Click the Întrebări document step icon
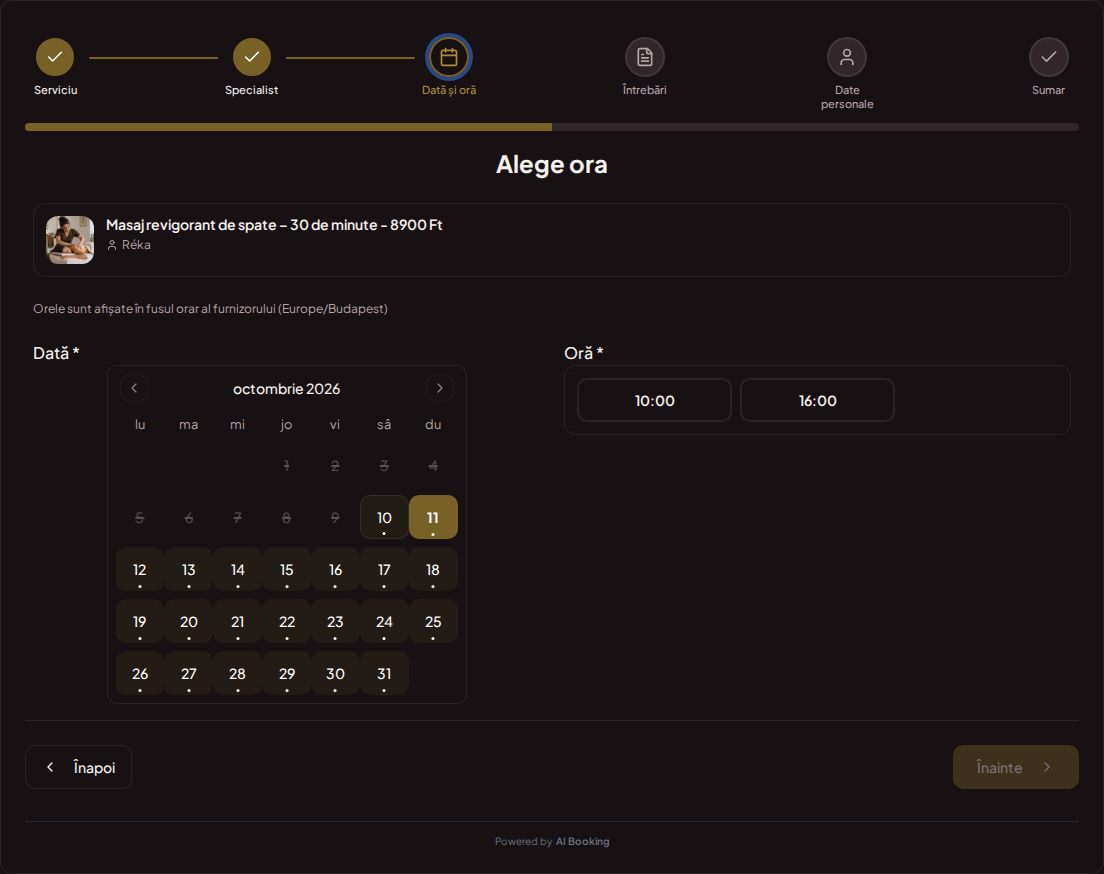 pyautogui.click(x=644, y=57)
